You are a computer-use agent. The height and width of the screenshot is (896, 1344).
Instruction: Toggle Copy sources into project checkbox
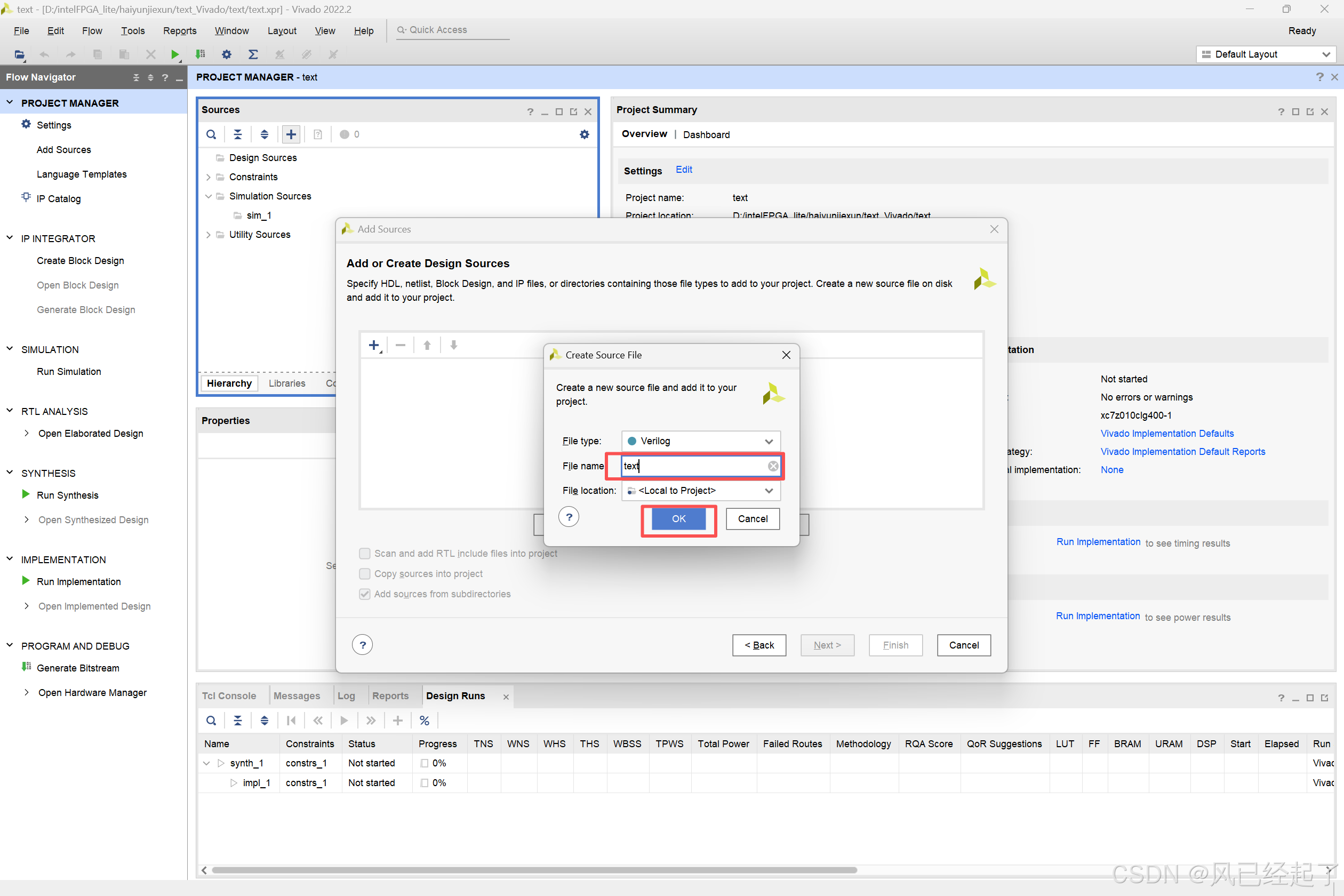(x=365, y=574)
